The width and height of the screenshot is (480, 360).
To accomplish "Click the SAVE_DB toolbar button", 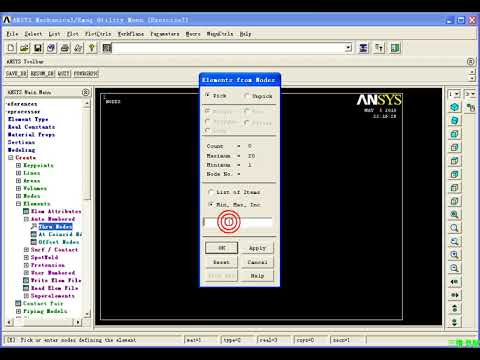I will coord(16,73).
